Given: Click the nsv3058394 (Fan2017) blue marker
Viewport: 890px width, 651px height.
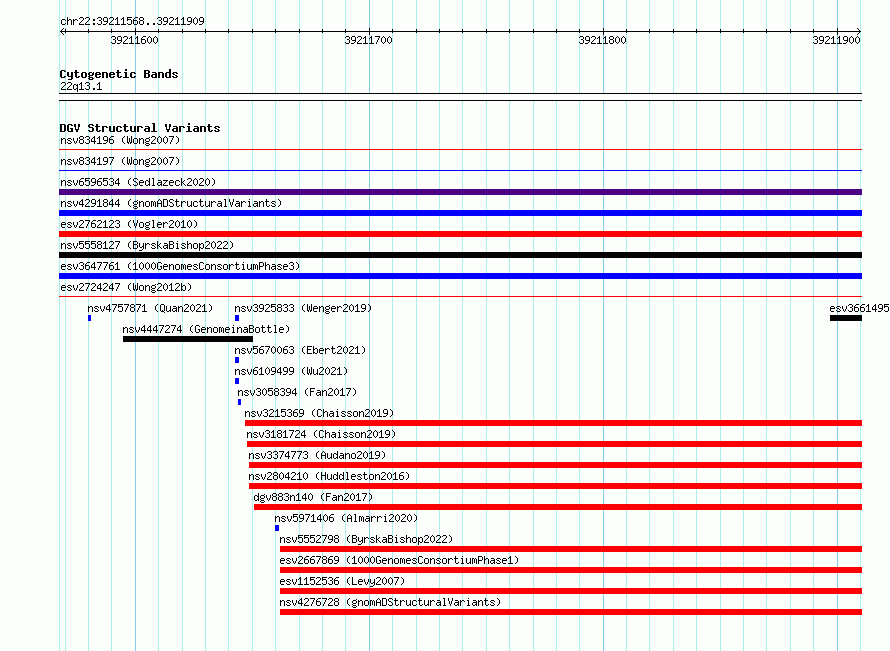Looking at the screenshot, I should (x=240, y=402).
